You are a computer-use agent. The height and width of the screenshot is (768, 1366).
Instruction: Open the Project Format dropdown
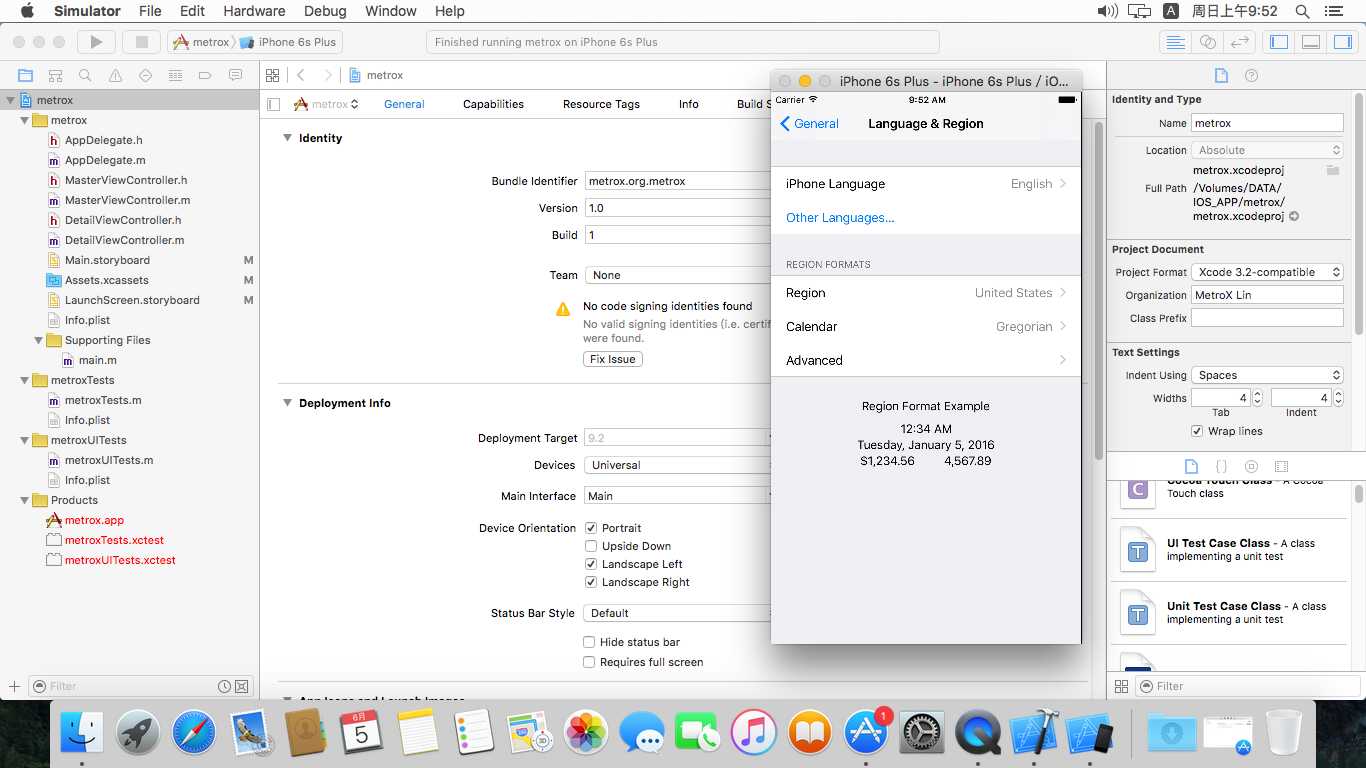[1267, 272]
